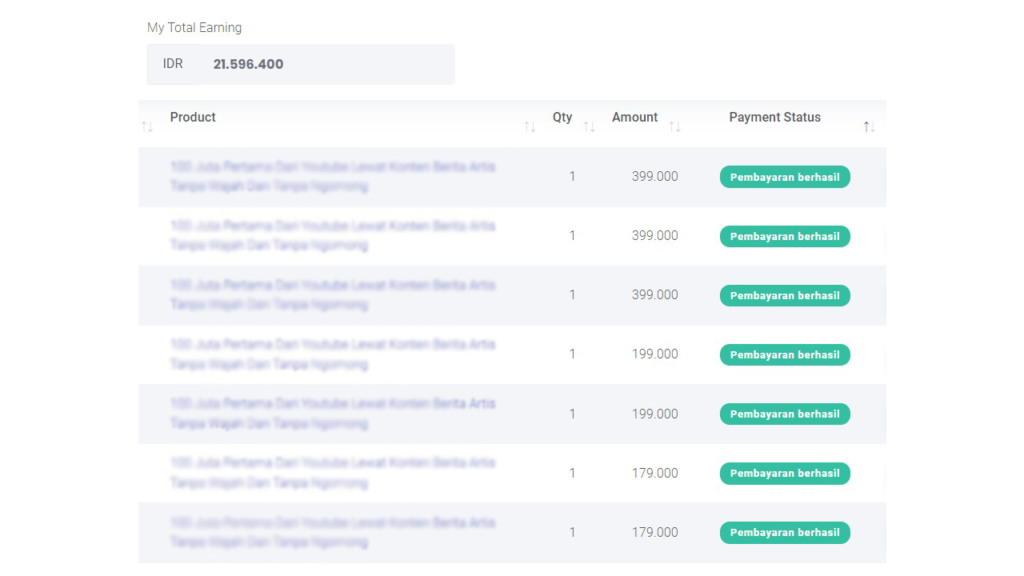Click the quantity cell in the last row
Image resolution: width=1024 pixels, height=576 pixels.
click(572, 532)
